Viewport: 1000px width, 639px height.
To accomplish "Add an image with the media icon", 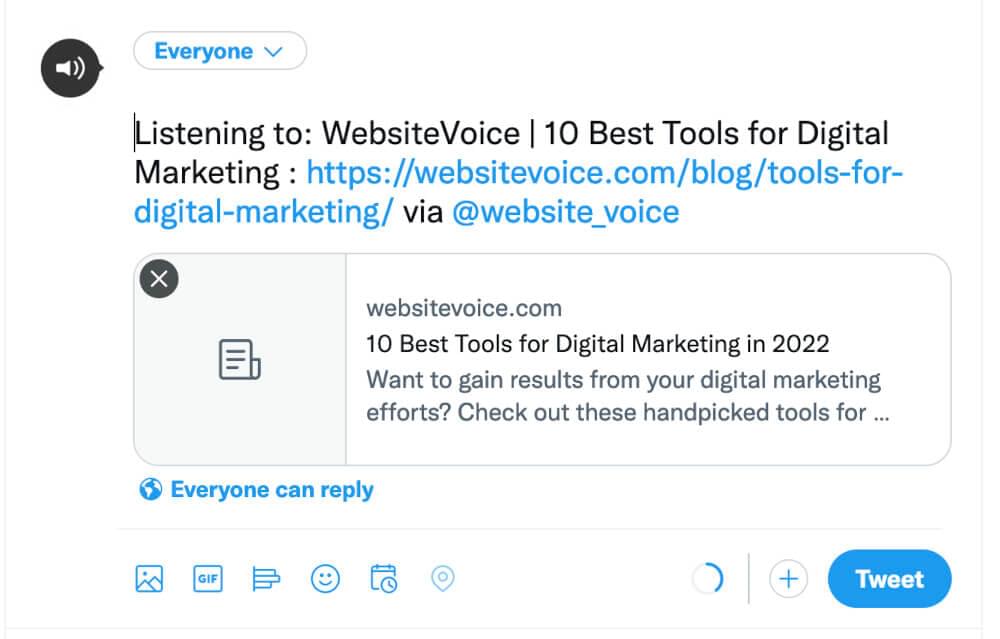I will (149, 579).
